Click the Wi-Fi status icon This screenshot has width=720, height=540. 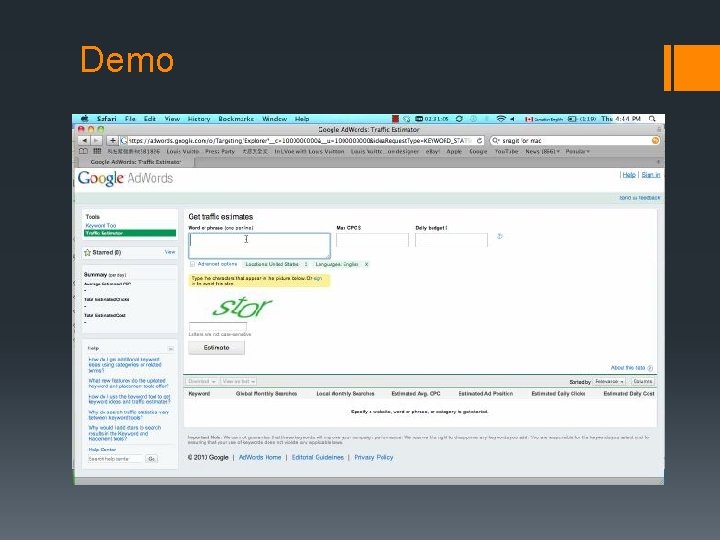501,119
